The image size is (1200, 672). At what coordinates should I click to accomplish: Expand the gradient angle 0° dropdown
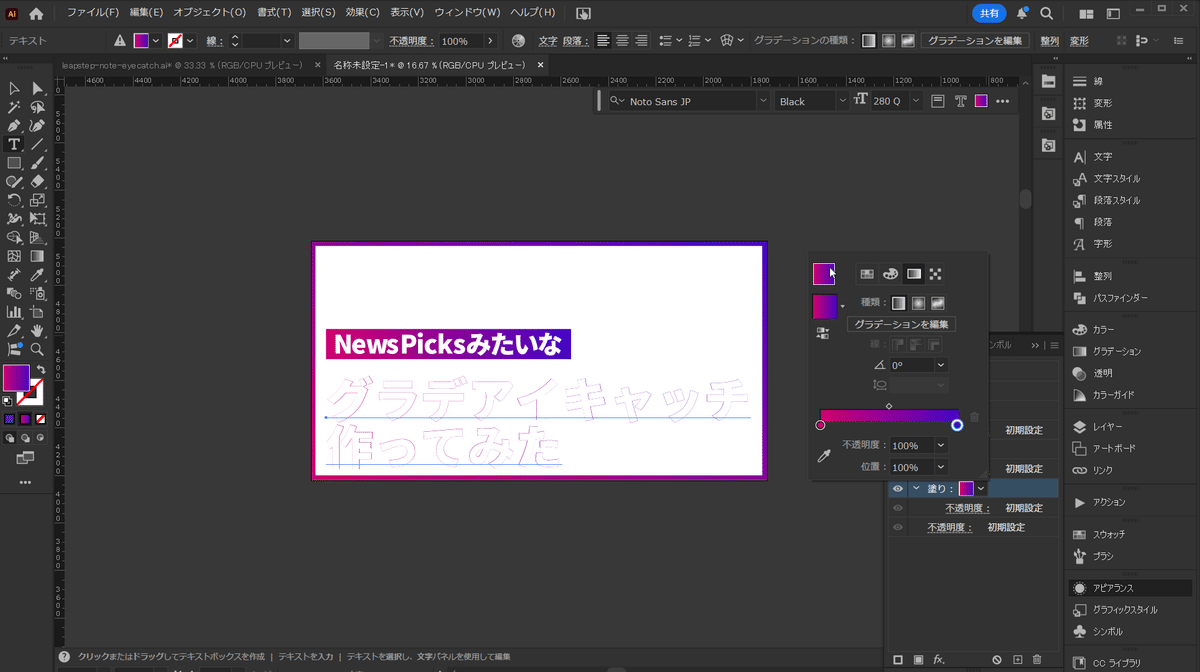940,366
